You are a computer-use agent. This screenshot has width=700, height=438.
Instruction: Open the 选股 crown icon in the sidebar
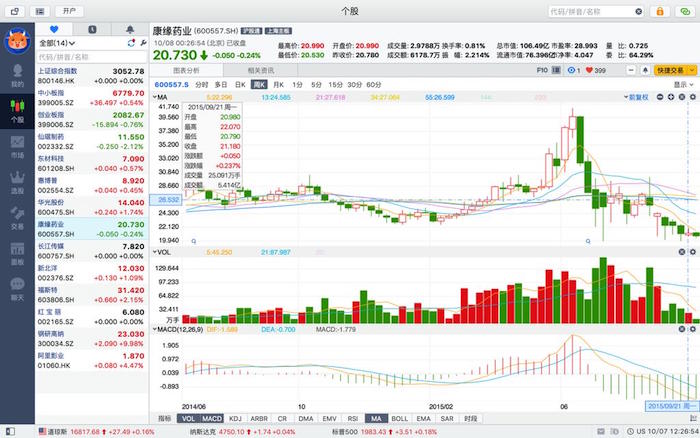(x=17, y=182)
